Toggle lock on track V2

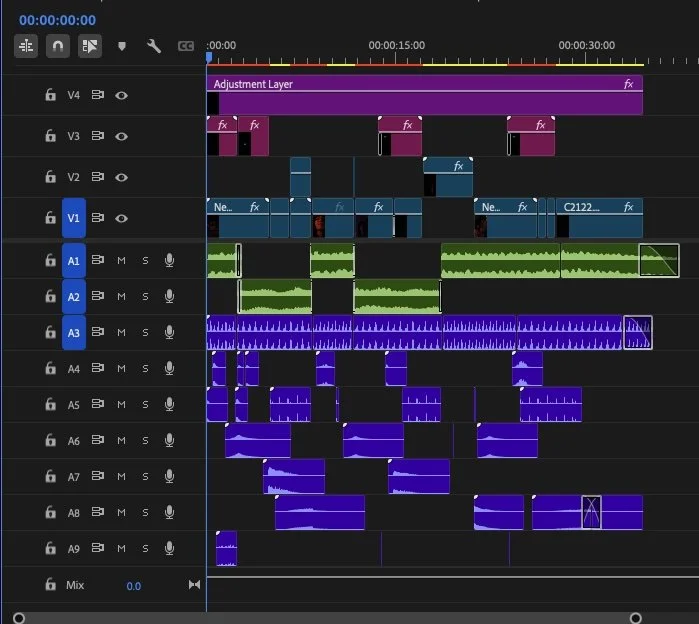tap(50, 177)
